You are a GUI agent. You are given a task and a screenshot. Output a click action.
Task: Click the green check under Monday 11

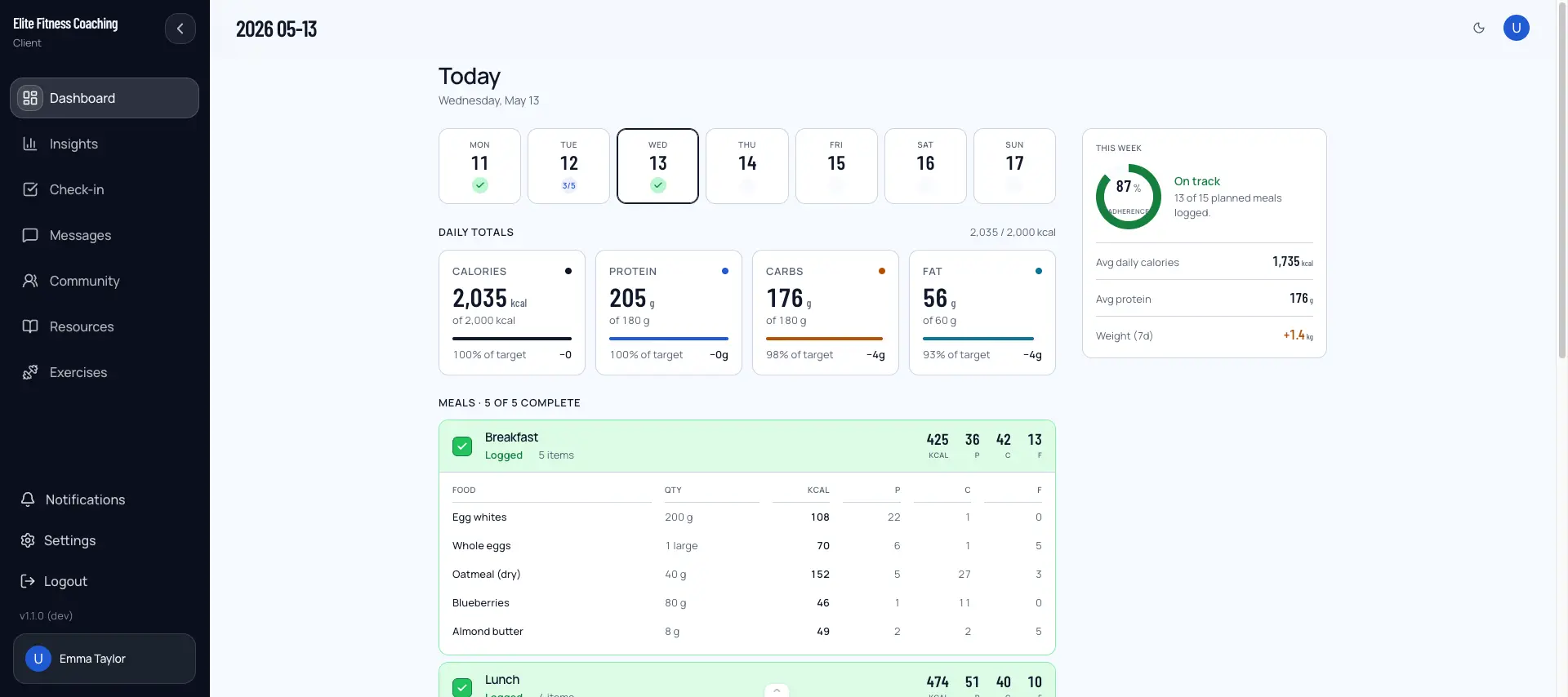480,185
